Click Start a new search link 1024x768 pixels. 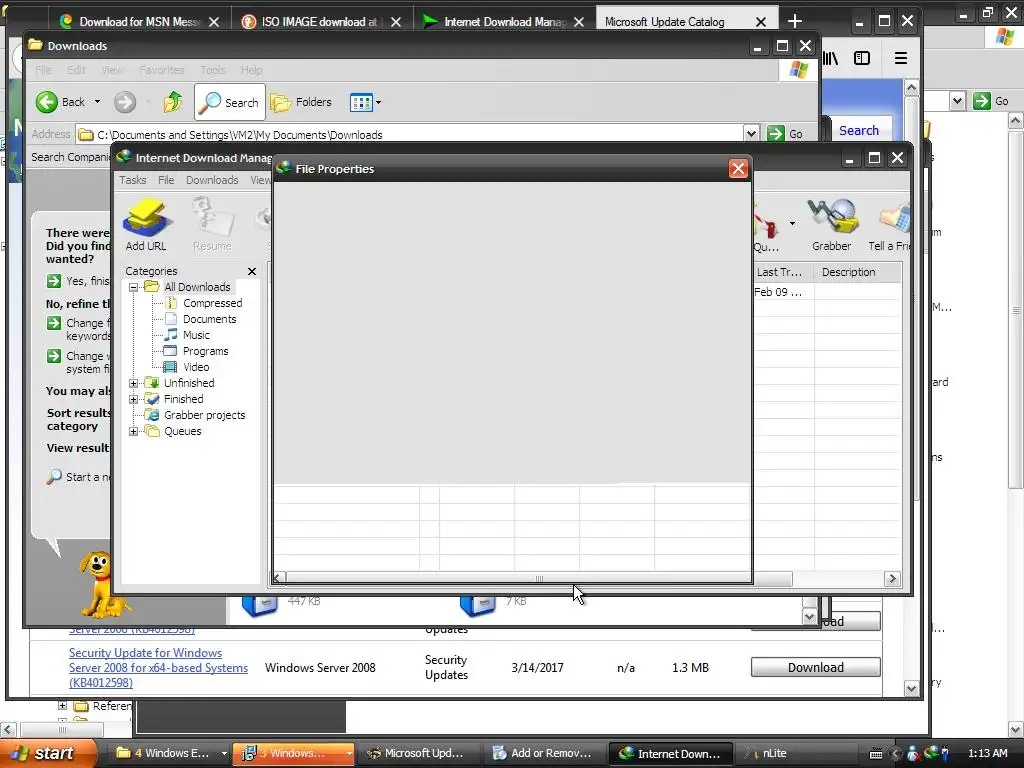[78, 477]
